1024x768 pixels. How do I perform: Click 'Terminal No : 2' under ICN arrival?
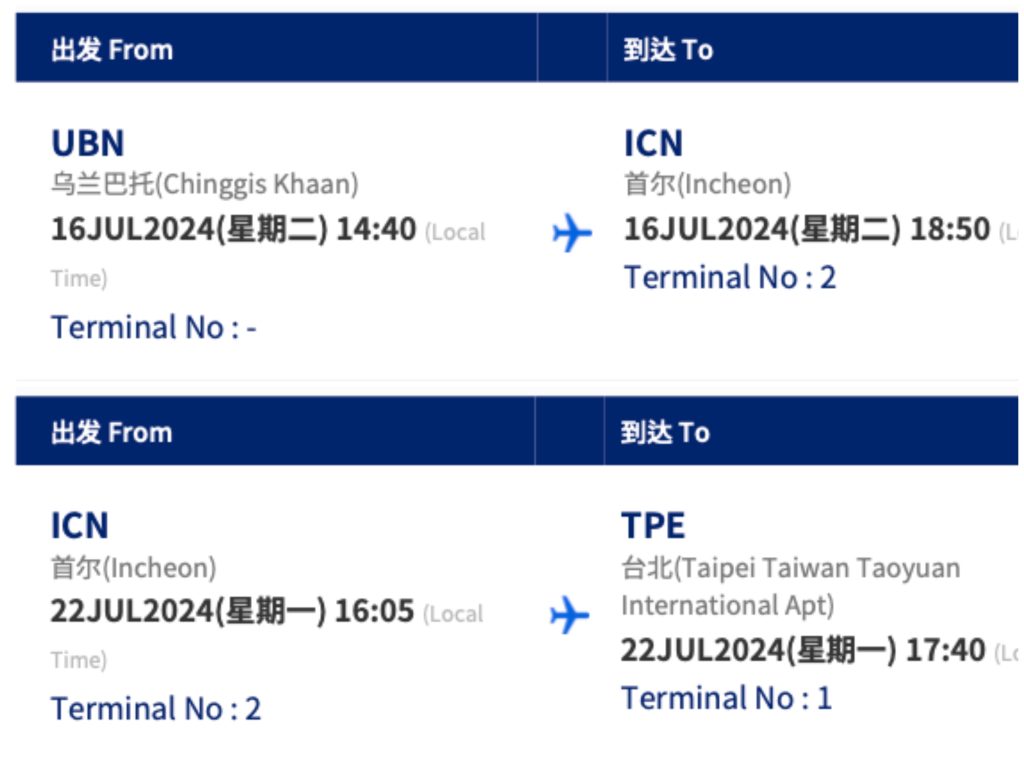click(729, 278)
